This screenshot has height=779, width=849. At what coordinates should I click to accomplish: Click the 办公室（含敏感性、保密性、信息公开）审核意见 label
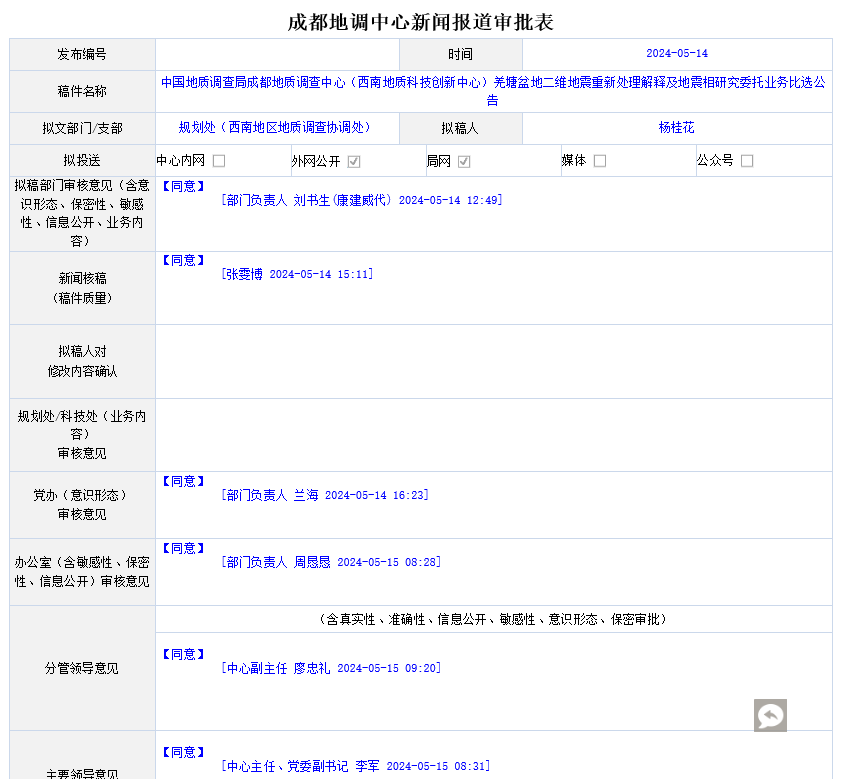(82, 572)
